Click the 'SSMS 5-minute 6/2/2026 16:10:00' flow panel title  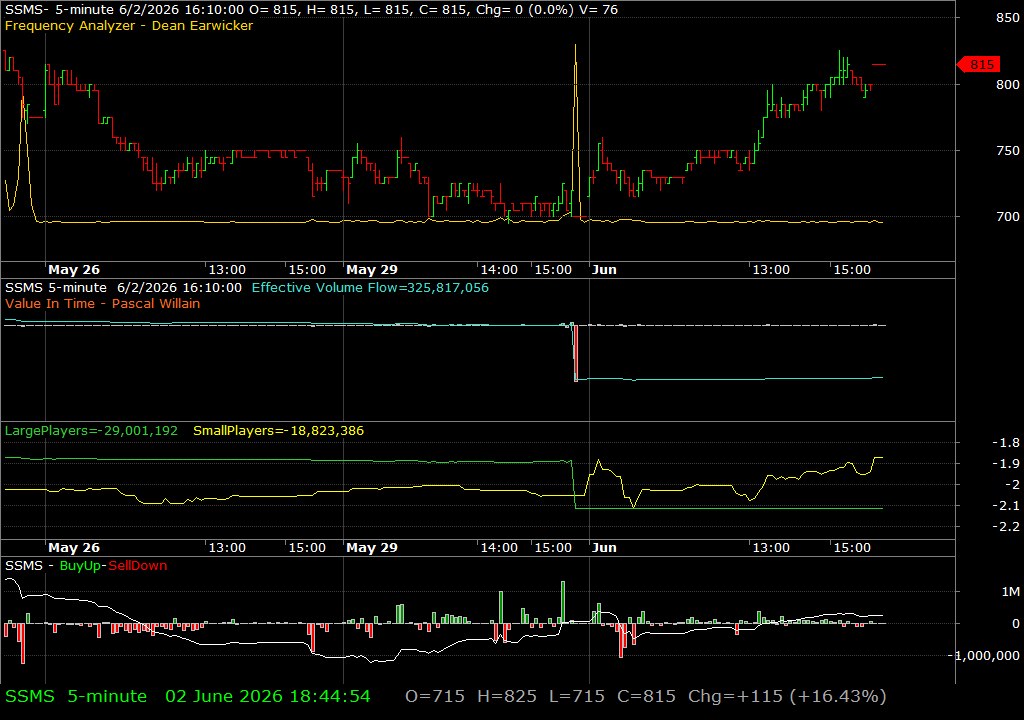click(x=123, y=287)
